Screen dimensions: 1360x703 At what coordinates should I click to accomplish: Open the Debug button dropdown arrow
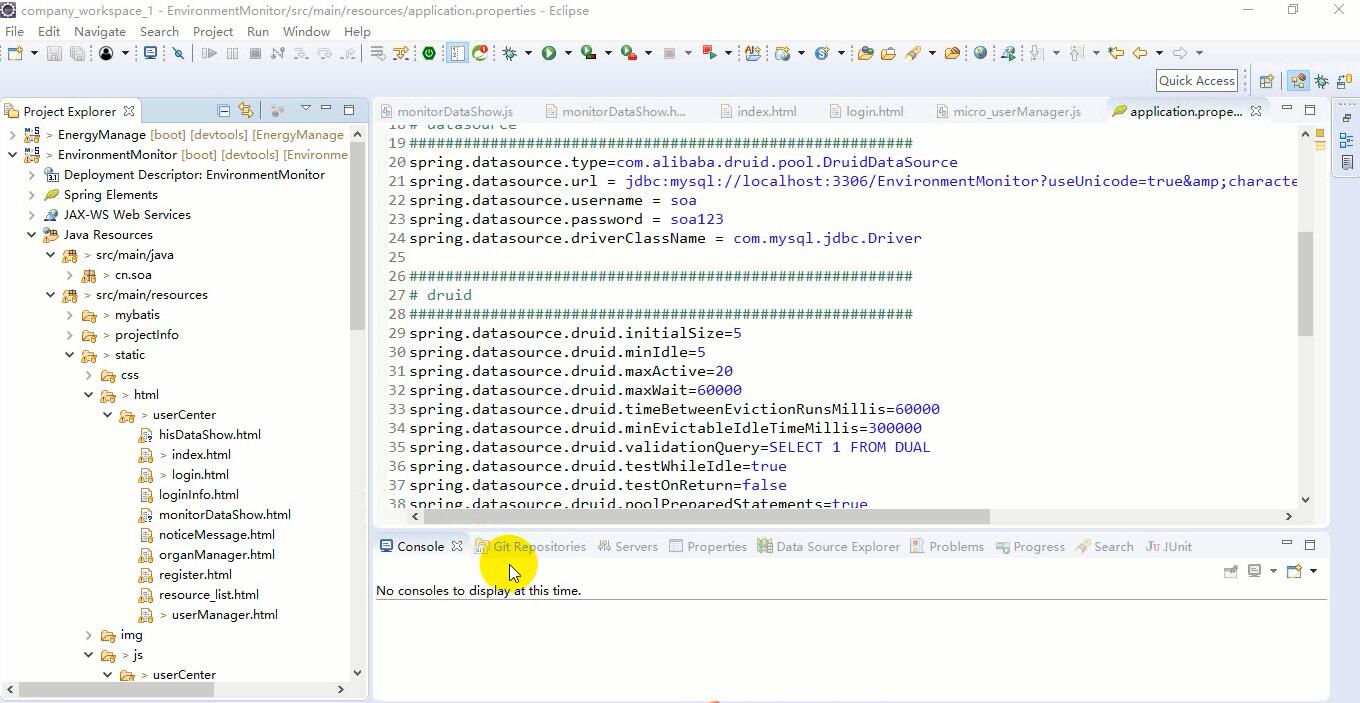pyautogui.click(x=528, y=53)
